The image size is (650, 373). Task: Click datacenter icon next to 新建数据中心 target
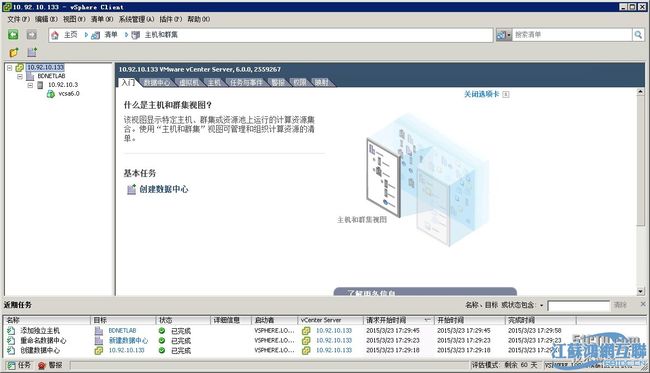(x=99, y=341)
